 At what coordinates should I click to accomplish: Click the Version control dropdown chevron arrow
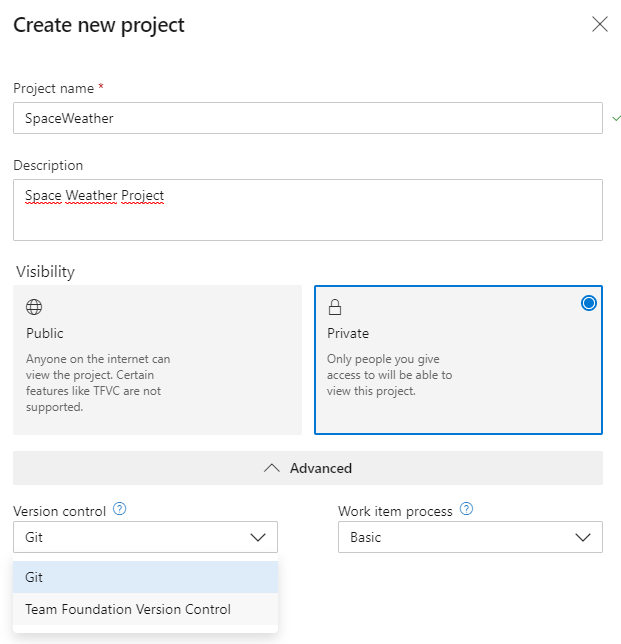pyautogui.click(x=258, y=537)
